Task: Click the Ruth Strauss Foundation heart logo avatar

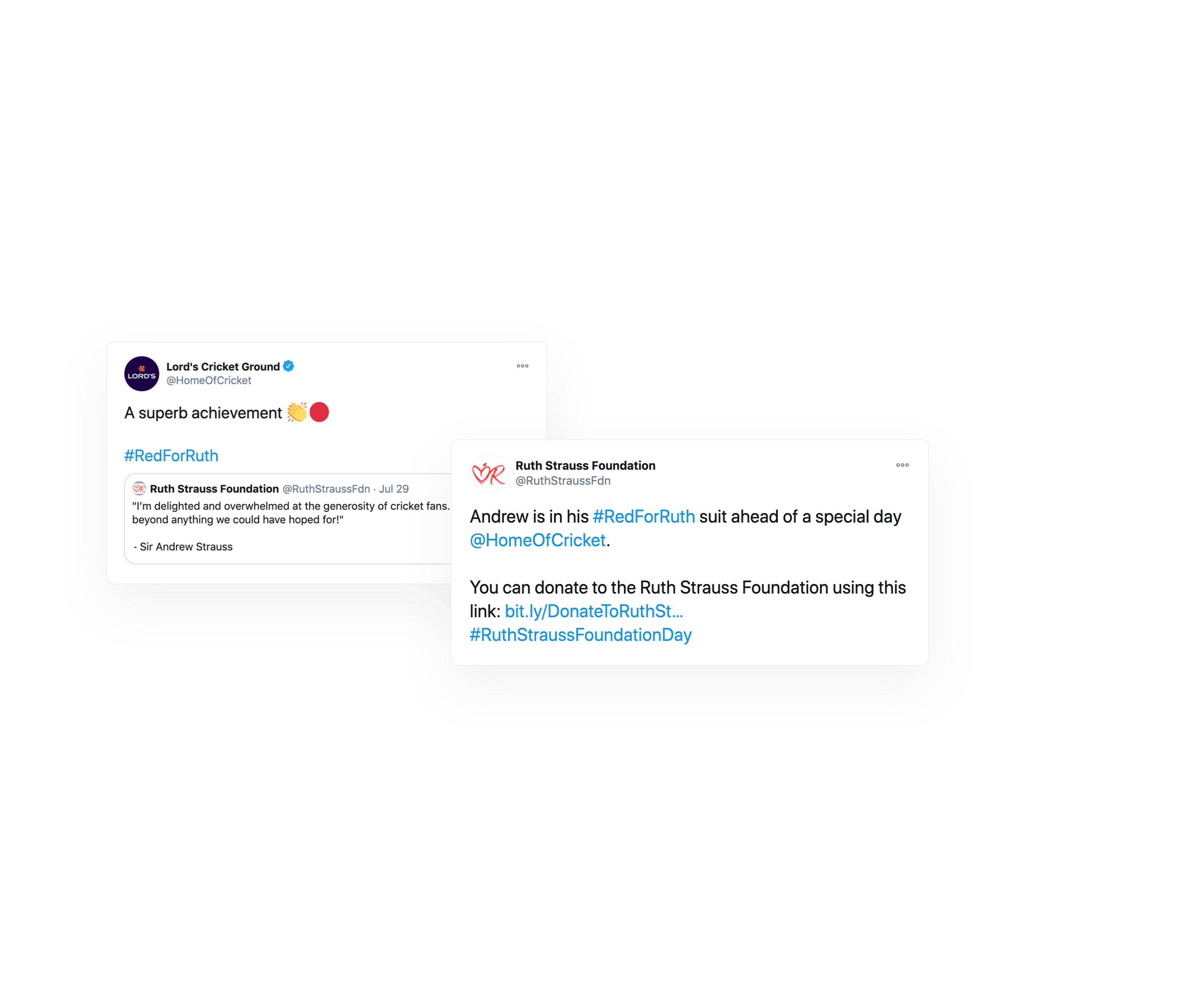Action: pyautogui.click(x=489, y=474)
